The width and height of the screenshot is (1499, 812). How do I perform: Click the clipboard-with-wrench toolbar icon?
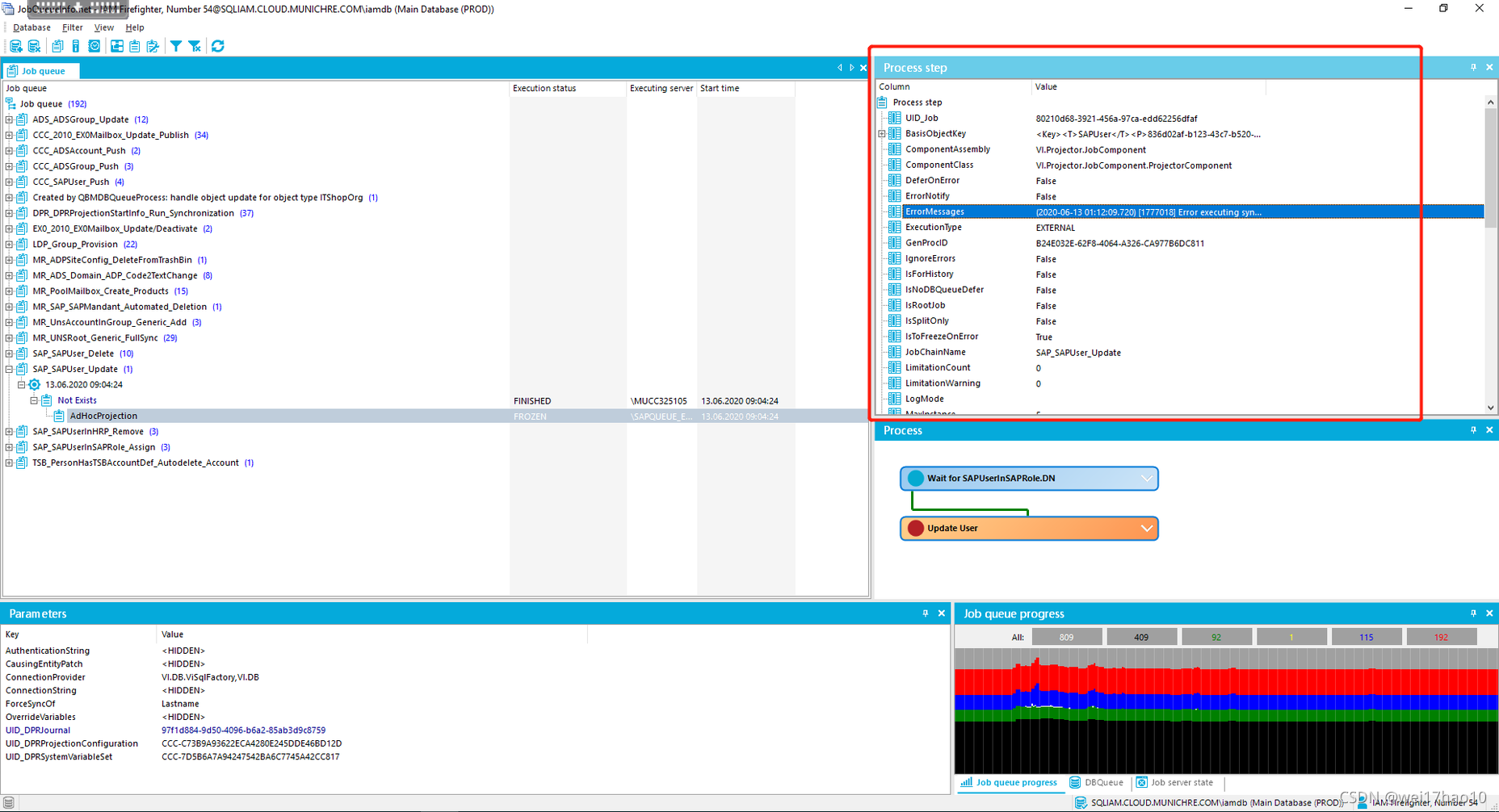coord(153,46)
